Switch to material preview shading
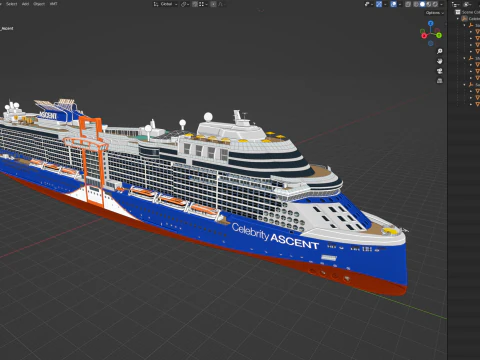This screenshot has height=360, width=480. point(429,4)
